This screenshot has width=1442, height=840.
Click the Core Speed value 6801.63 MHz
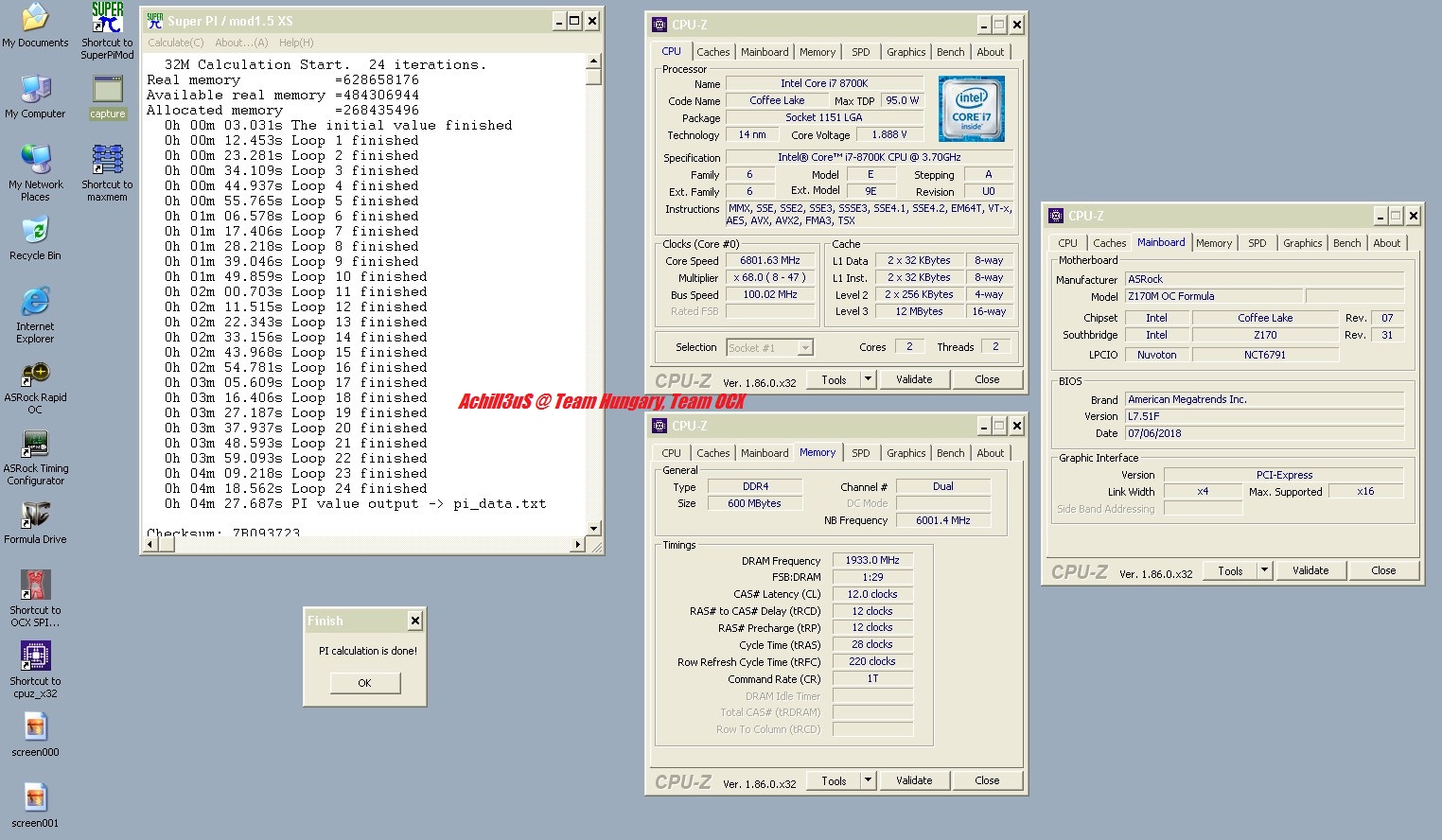coord(770,260)
